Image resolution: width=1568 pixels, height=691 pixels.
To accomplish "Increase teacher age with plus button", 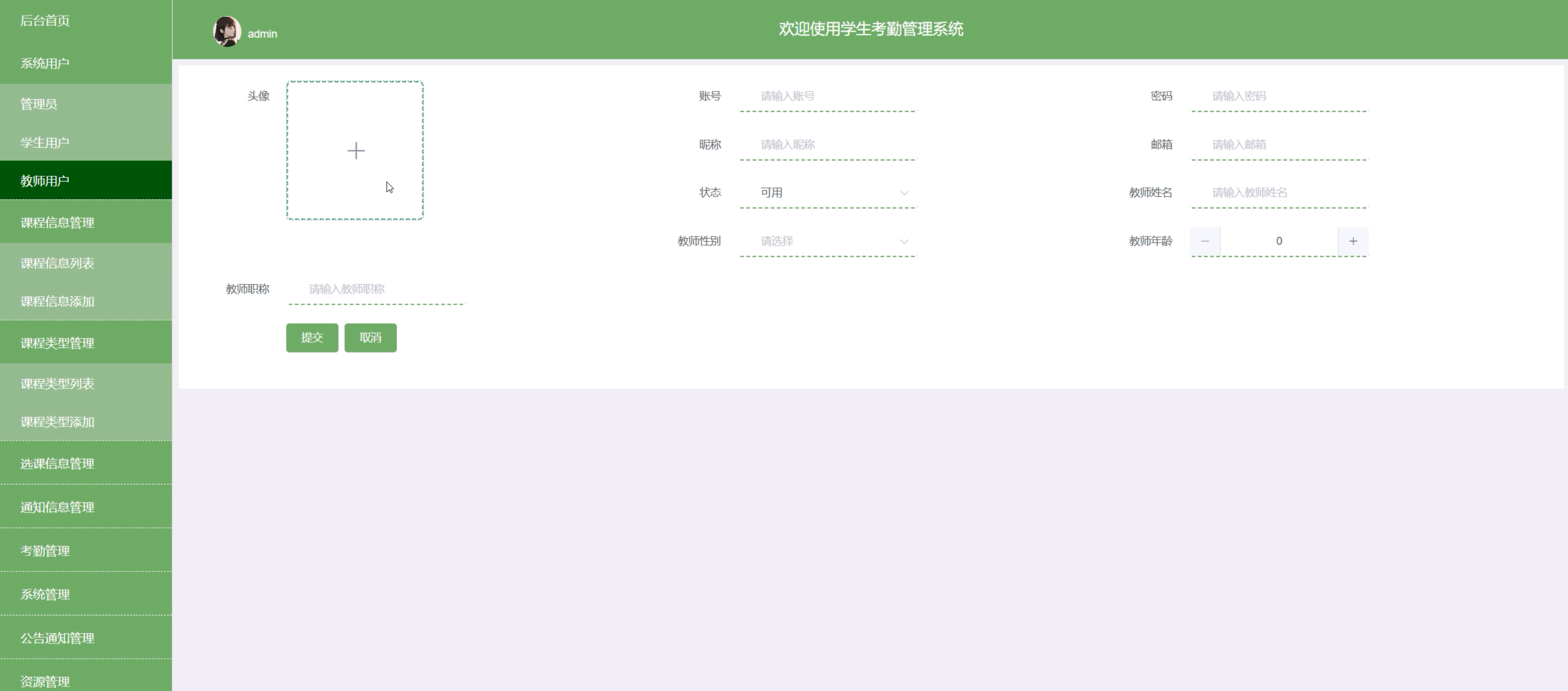I will 1352,241.
